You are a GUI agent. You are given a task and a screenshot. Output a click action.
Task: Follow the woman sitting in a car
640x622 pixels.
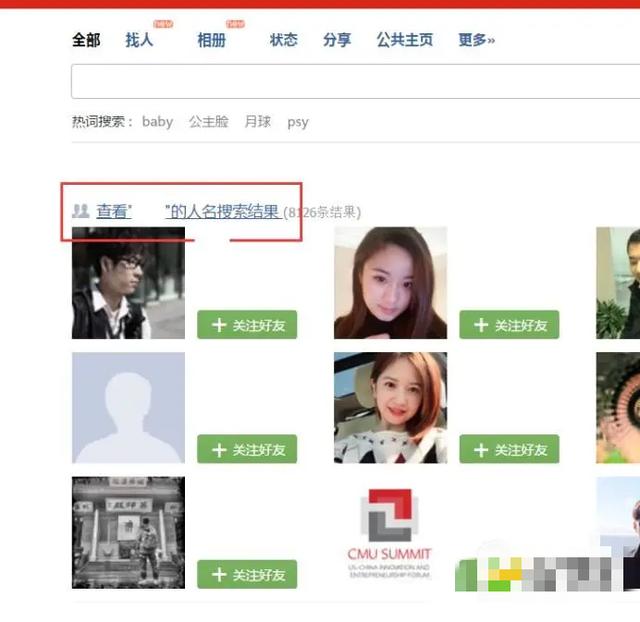509,449
